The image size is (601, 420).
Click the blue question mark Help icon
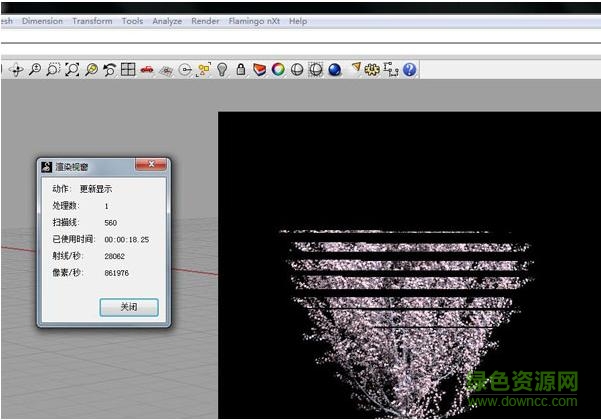tap(409, 70)
